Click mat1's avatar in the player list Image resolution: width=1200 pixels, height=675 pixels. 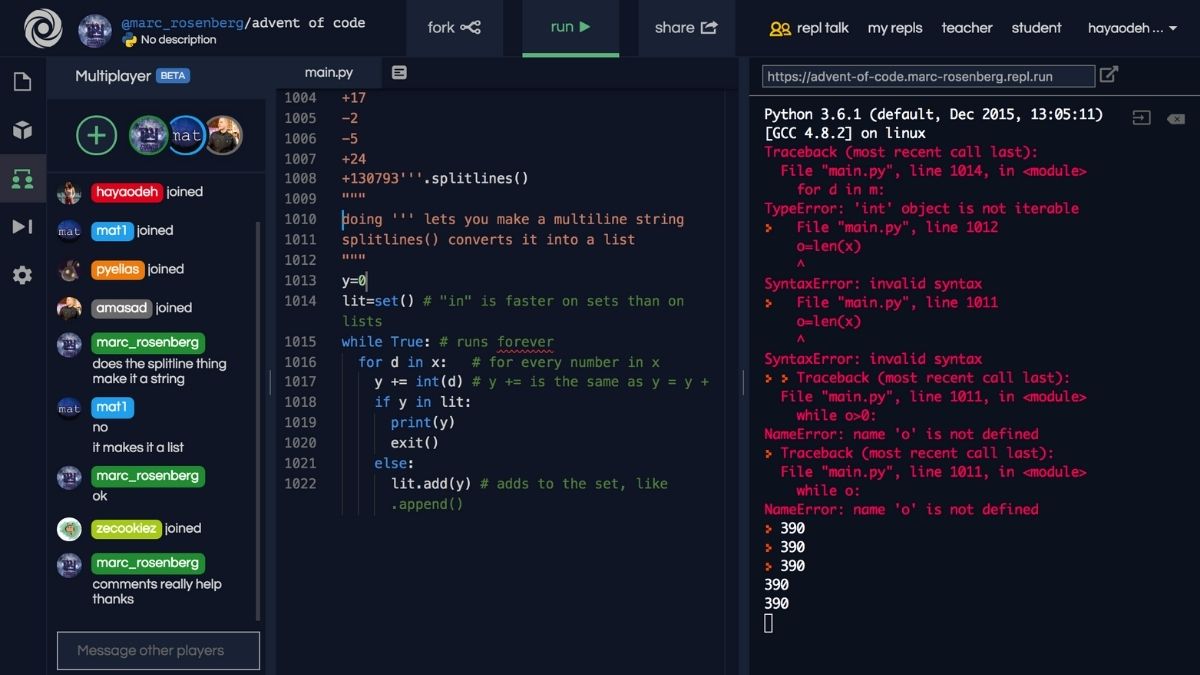pos(186,135)
